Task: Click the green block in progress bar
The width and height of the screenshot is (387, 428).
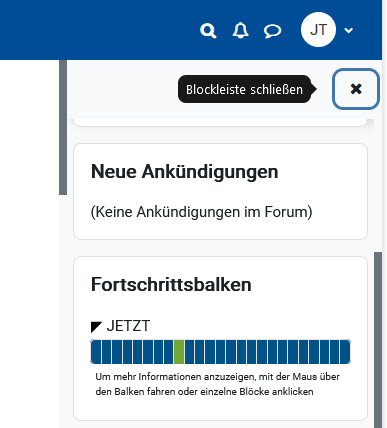Action: click(x=179, y=352)
